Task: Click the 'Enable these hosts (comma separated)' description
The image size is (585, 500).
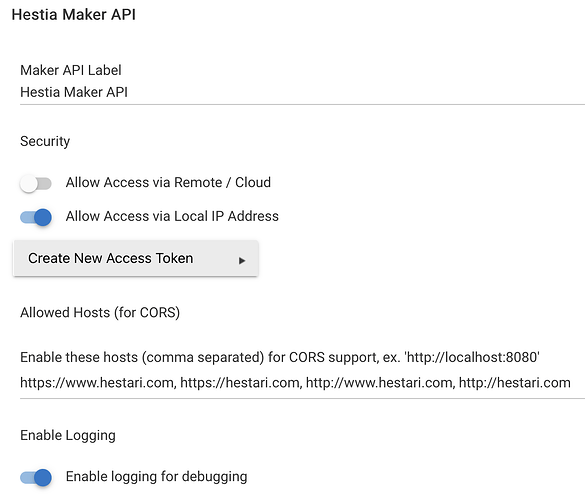Action: click(280, 357)
